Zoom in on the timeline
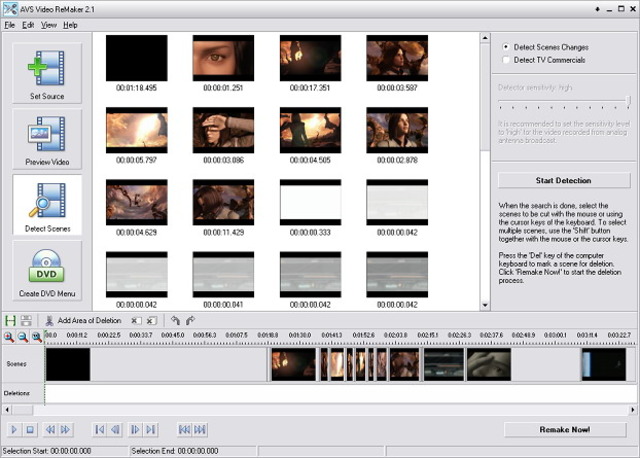The image size is (640, 458). (9, 337)
